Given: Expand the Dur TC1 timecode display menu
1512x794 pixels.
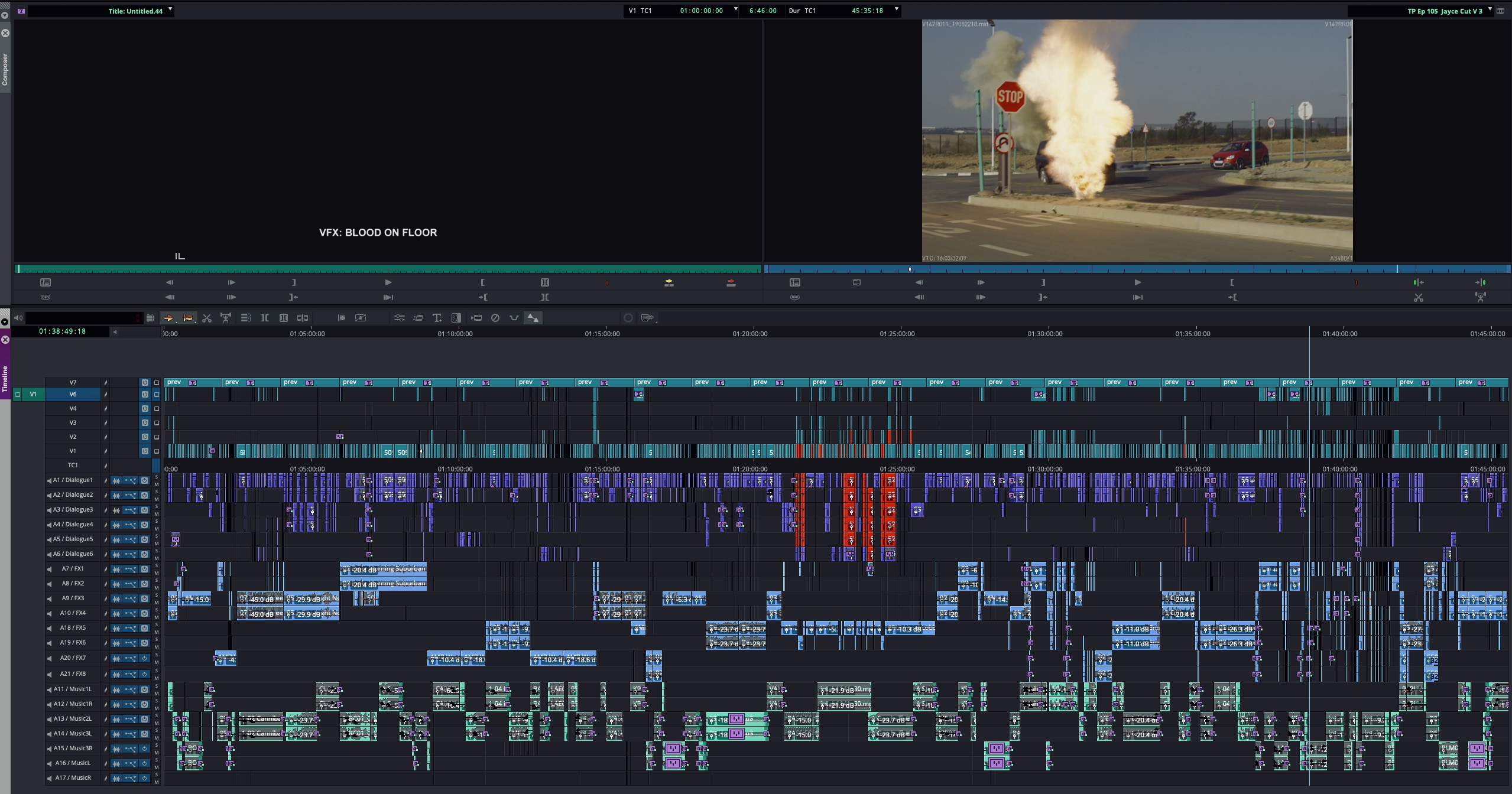Looking at the screenshot, I should tap(896, 9).
